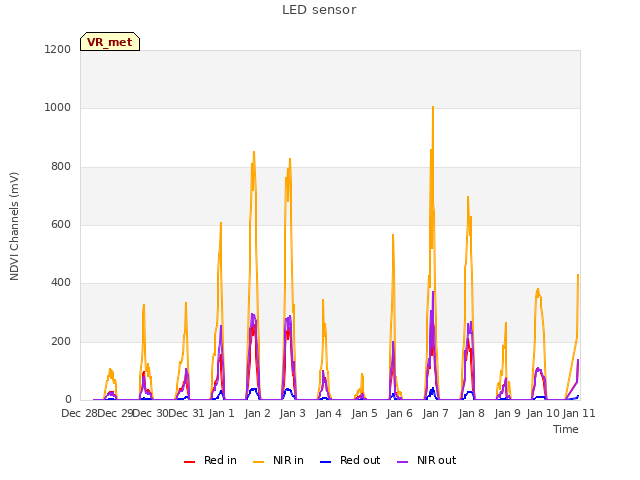
Task: Click the LED sensor chart title
Action: click(x=319, y=10)
